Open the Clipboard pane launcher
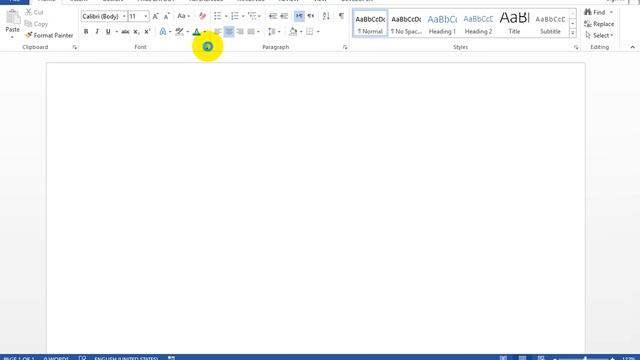Screen dimensions: 640x360 75,47
